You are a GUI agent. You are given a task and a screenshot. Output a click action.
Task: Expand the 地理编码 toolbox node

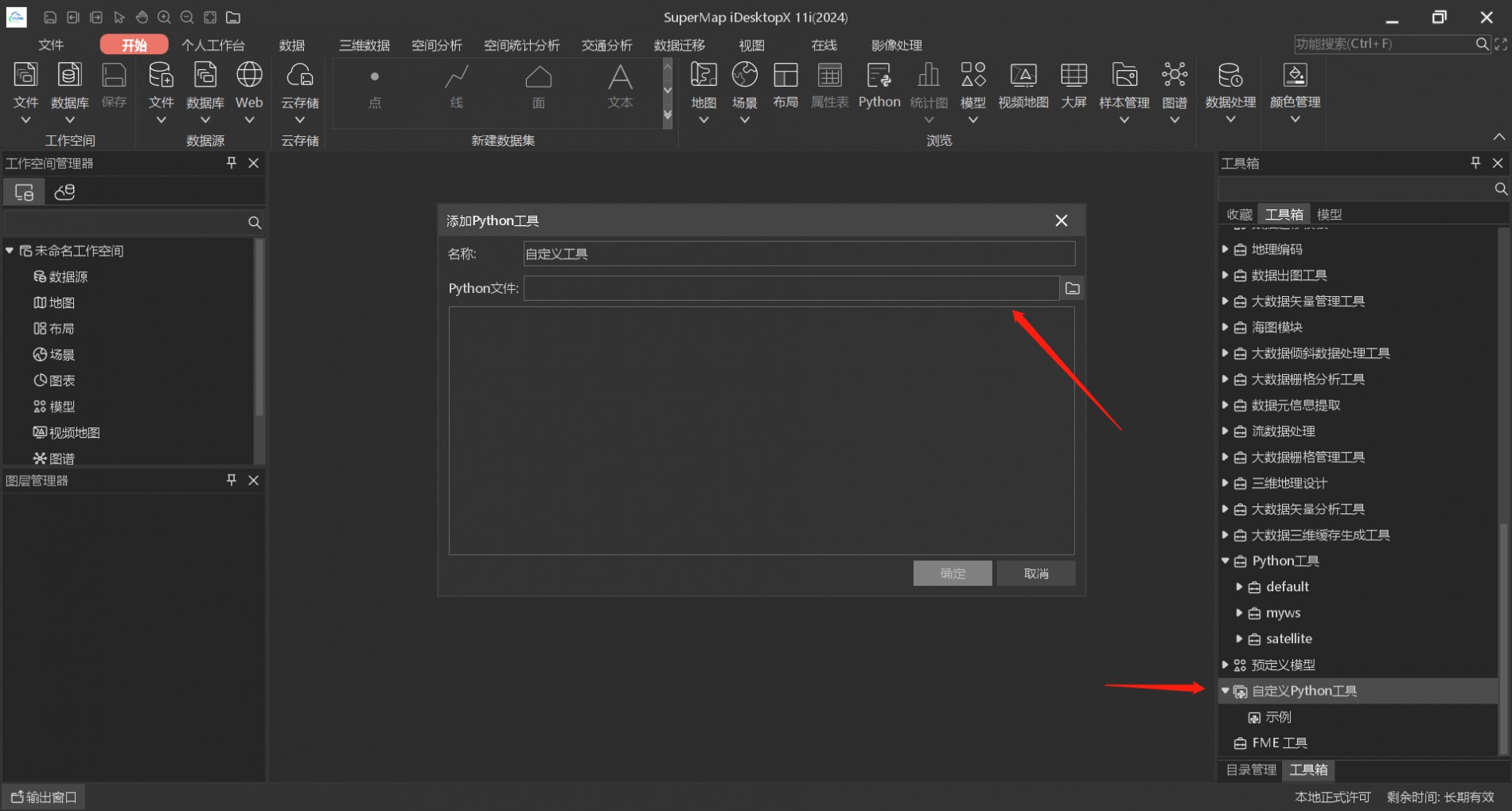[x=1226, y=249]
